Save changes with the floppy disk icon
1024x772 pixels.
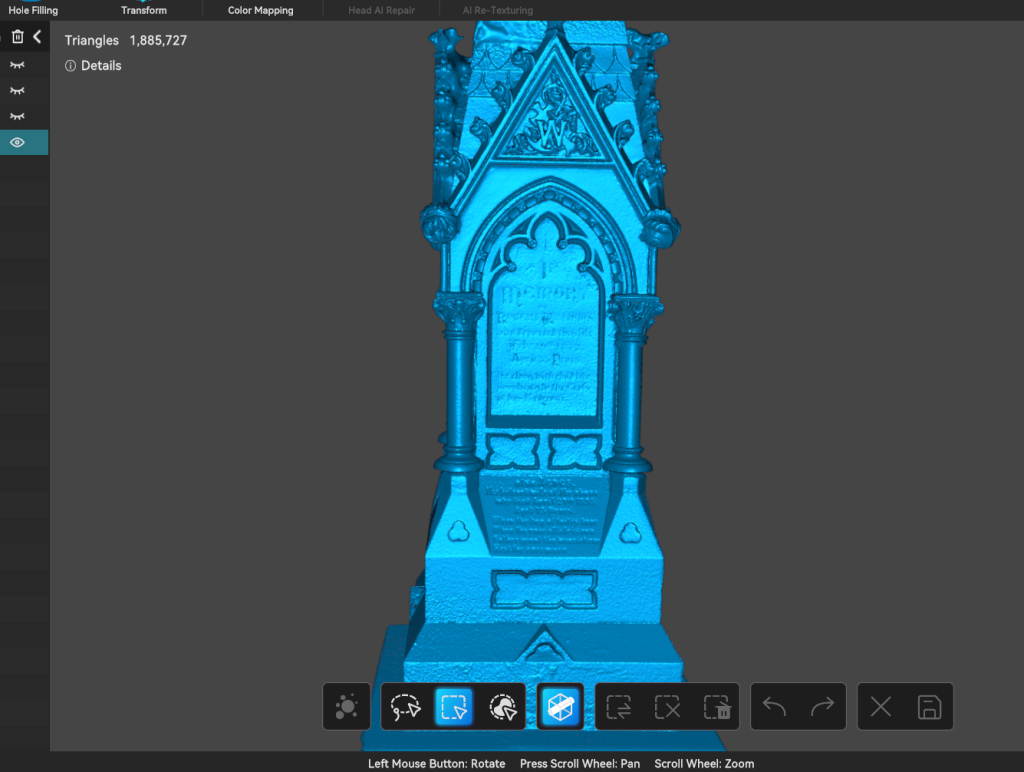[929, 708]
